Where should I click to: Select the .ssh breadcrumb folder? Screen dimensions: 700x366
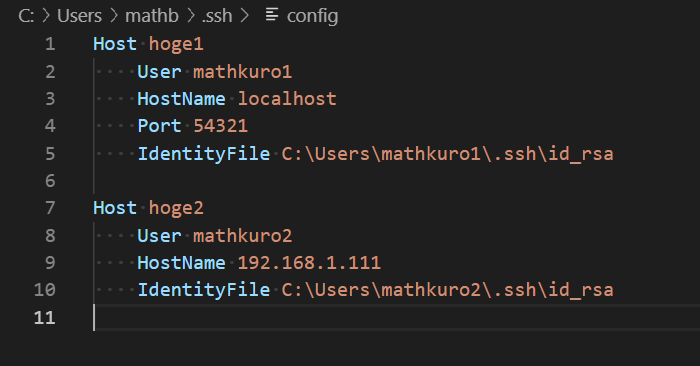(217, 16)
